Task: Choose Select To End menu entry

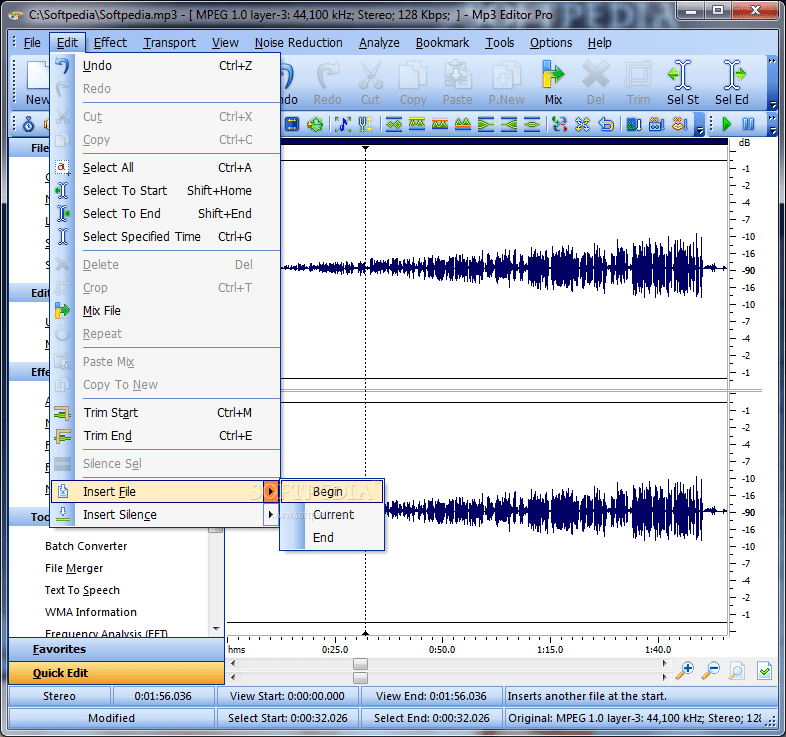Action: tap(165, 214)
